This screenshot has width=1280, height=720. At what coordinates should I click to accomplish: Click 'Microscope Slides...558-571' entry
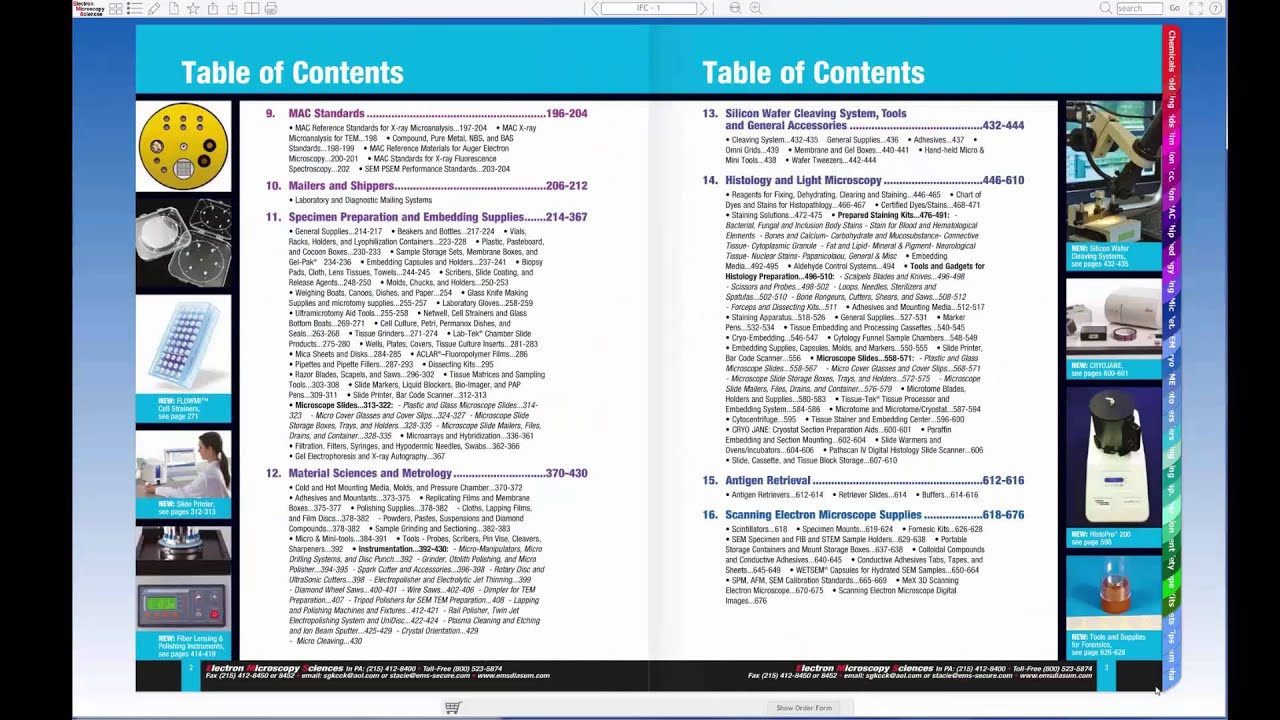tap(865, 358)
